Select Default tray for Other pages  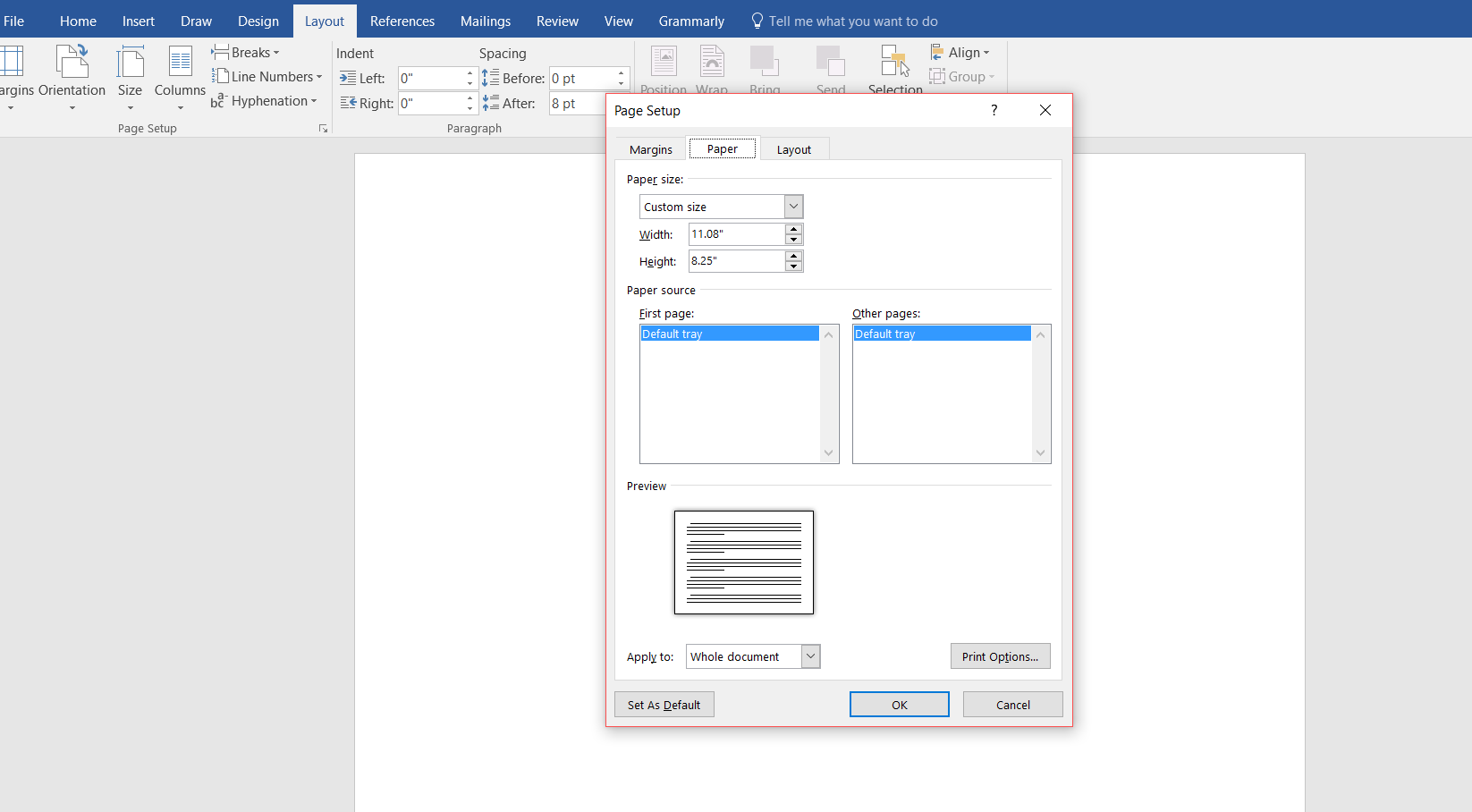click(x=942, y=333)
